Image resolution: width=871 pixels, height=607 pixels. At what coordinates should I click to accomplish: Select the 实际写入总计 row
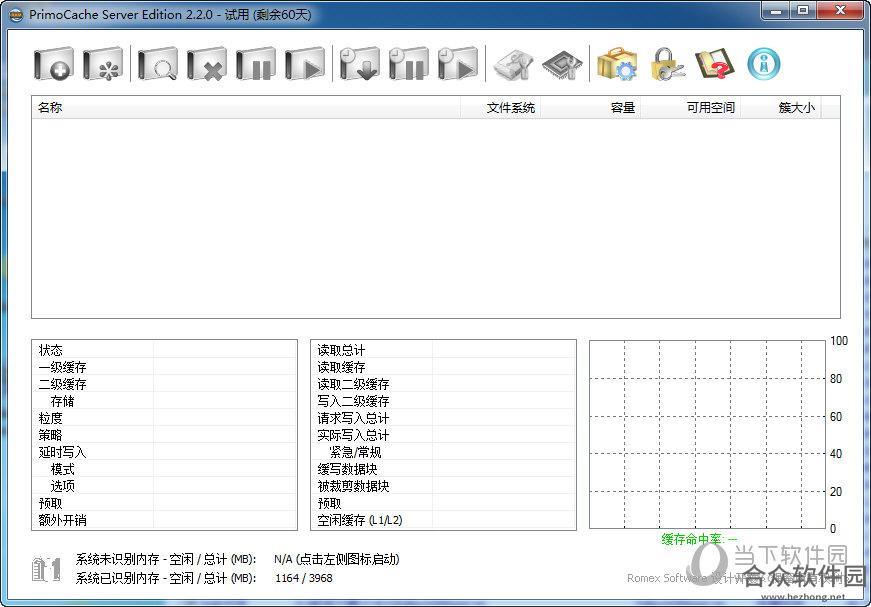[443, 435]
